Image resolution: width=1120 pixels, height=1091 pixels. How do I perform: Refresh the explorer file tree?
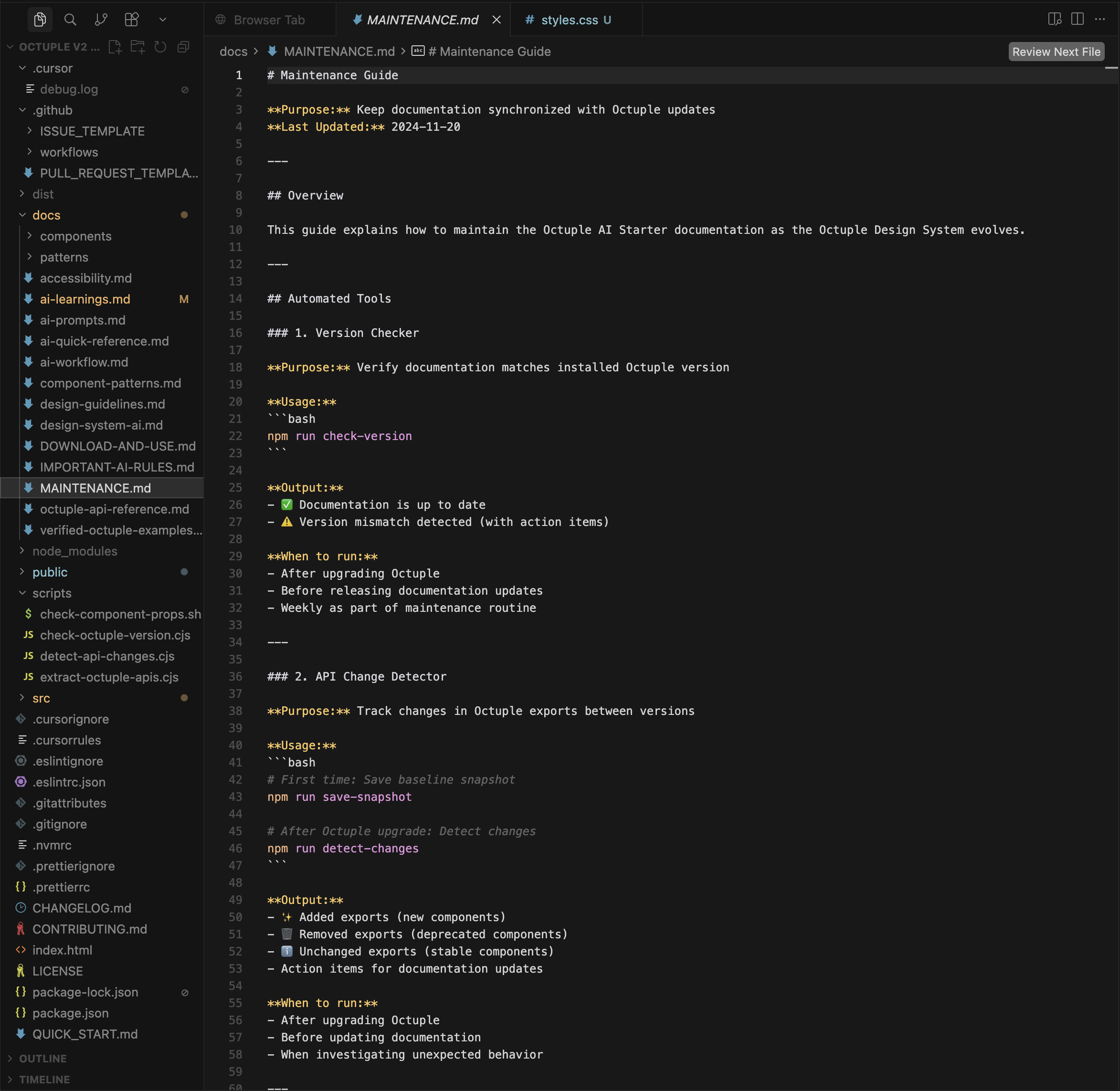(160, 47)
